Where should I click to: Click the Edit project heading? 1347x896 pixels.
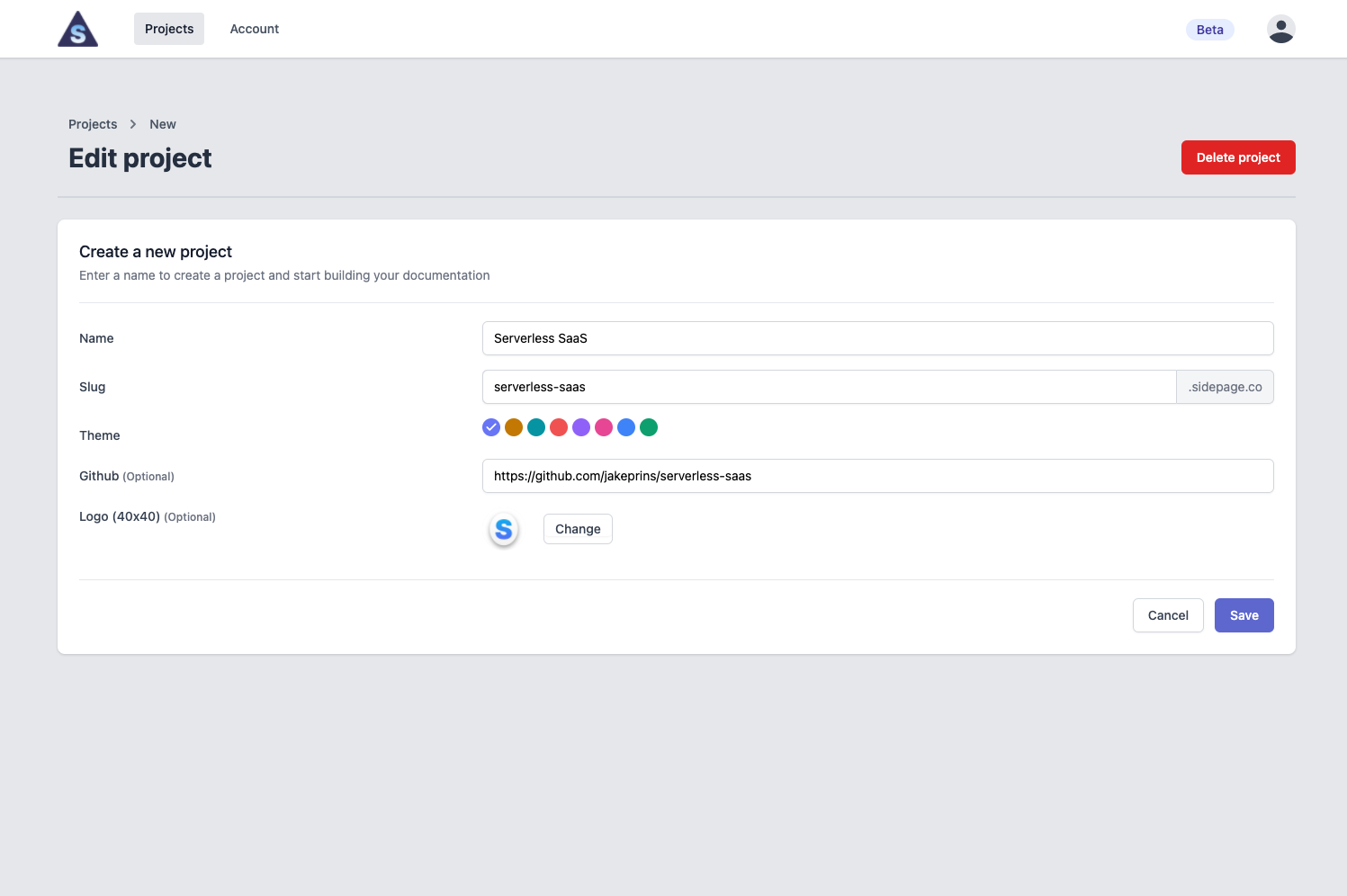tap(140, 158)
